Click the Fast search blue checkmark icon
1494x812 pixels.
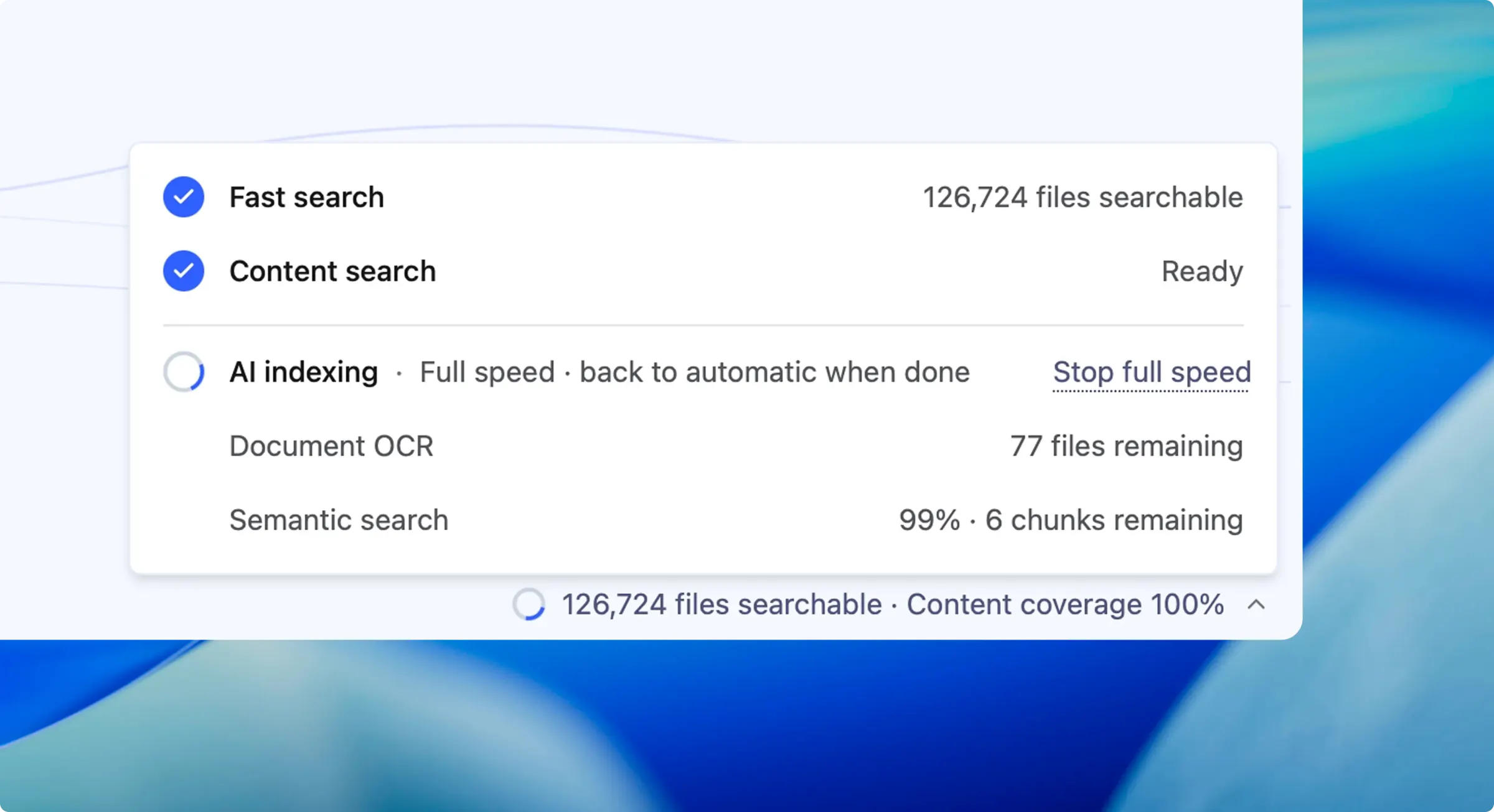point(184,197)
